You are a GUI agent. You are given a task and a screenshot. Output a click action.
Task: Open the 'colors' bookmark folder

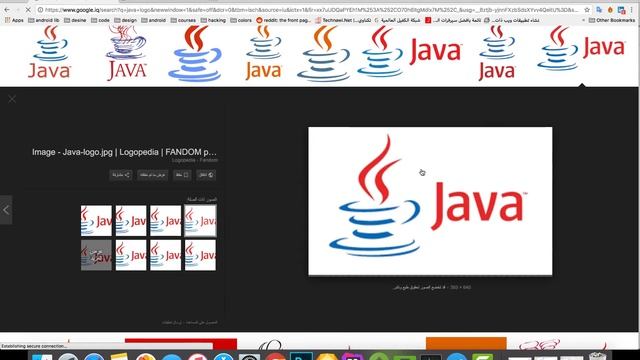point(241,20)
